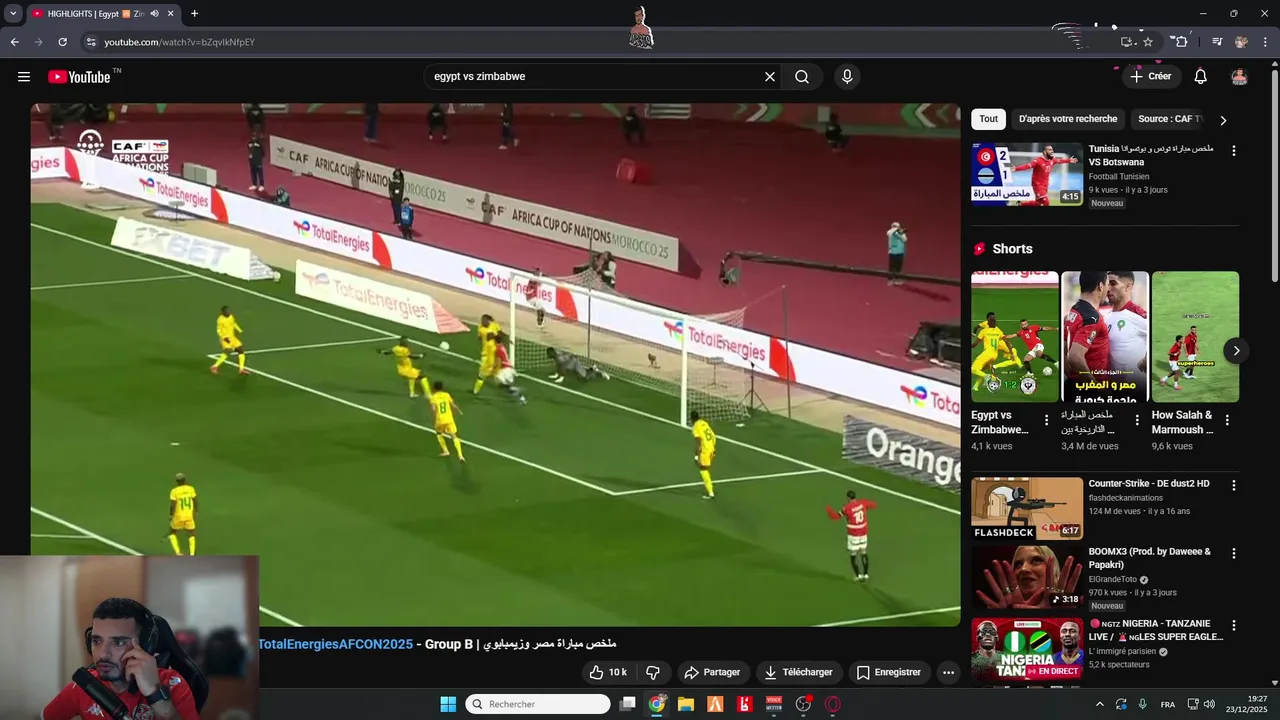1280x720 pixels.
Task: View site information icon in address bar
Action: click(91, 42)
